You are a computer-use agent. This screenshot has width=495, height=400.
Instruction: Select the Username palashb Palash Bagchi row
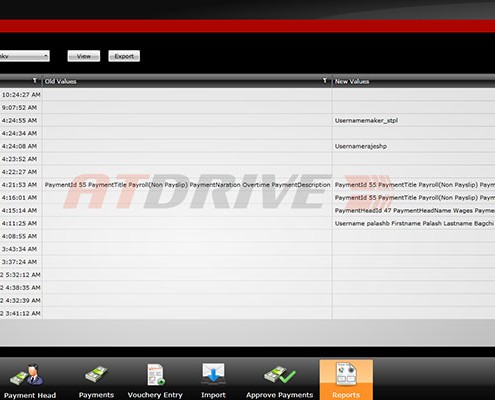tap(247, 223)
